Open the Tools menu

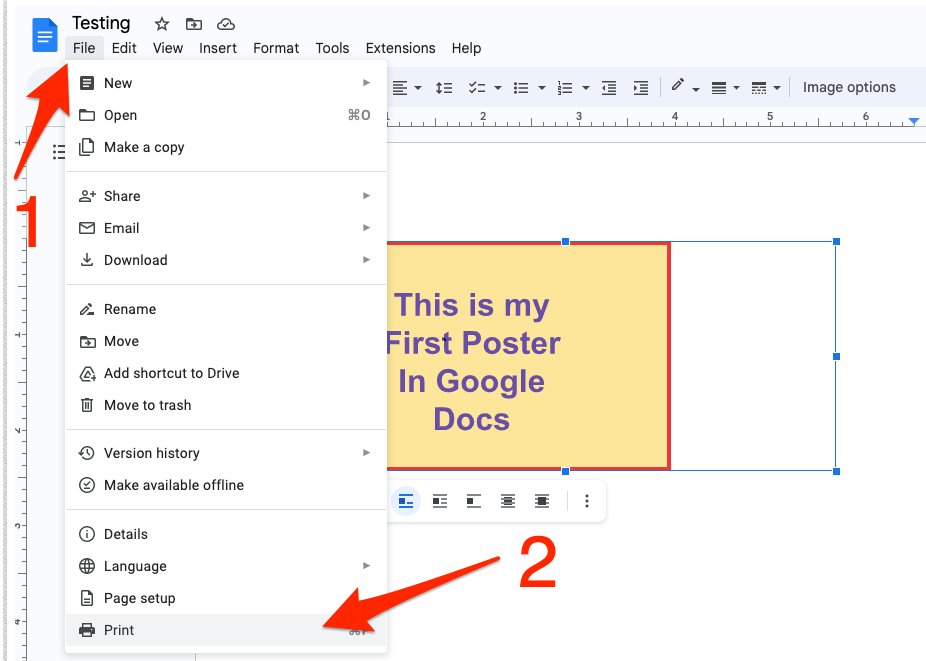(332, 48)
